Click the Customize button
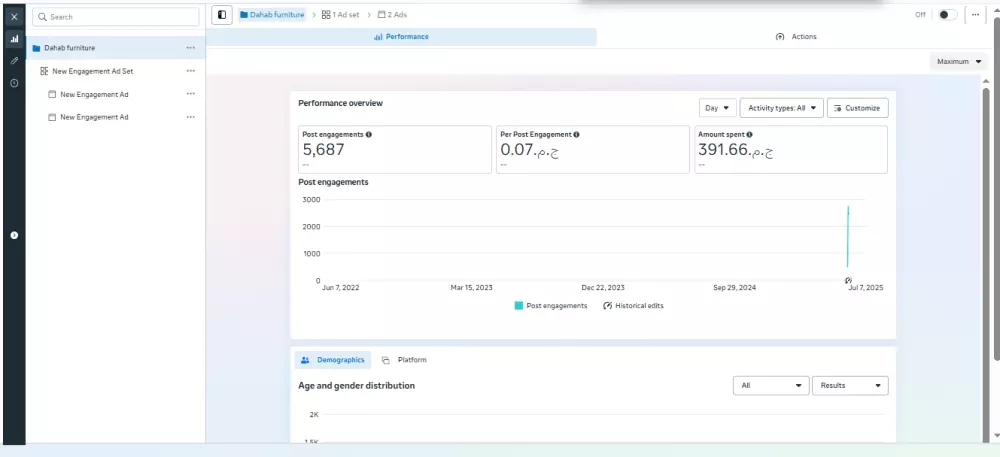1000x457 pixels. (857, 108)
